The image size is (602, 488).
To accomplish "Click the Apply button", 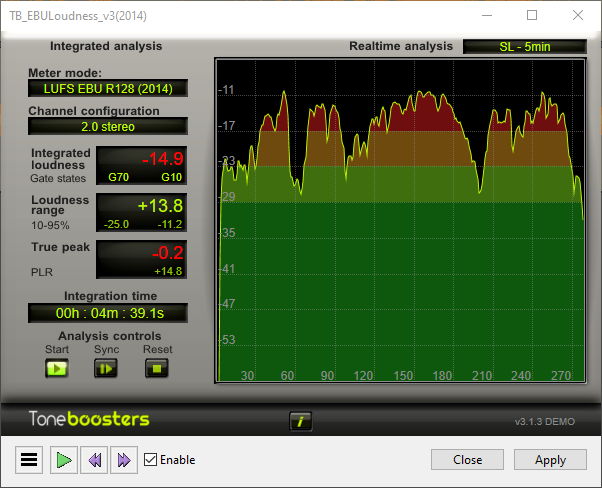I will point(550,460).
